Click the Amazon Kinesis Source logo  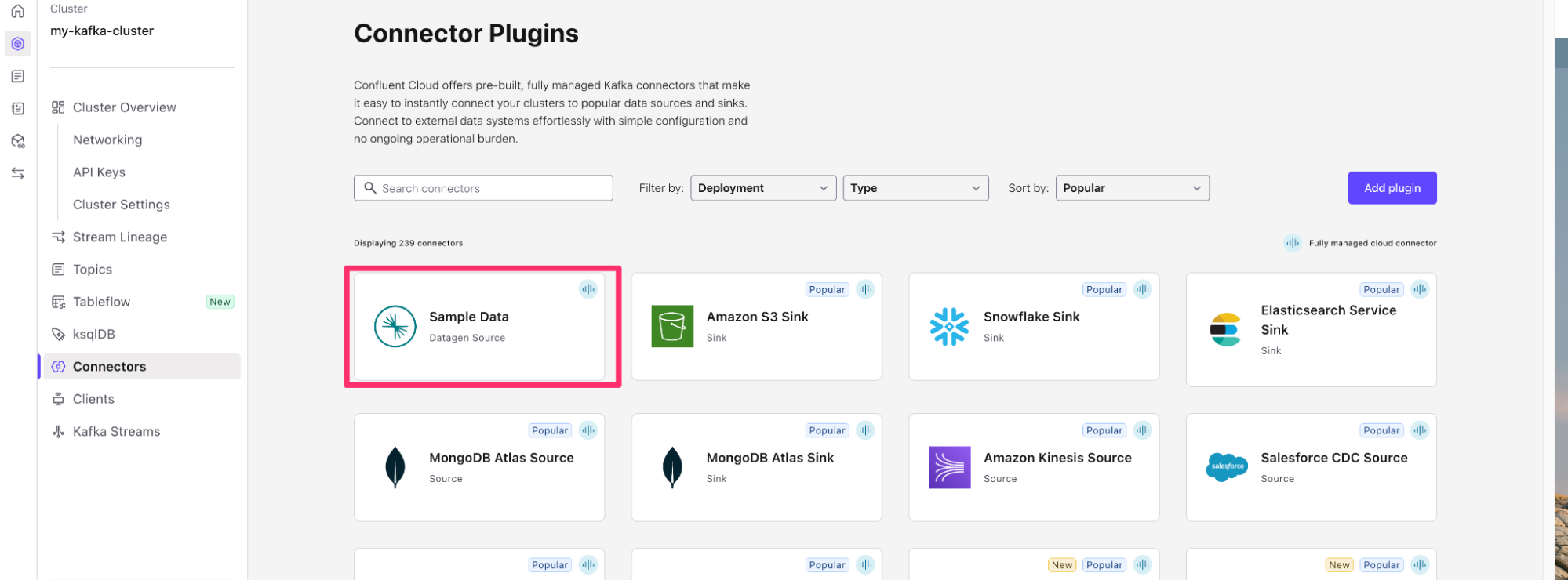coord(949,467)
